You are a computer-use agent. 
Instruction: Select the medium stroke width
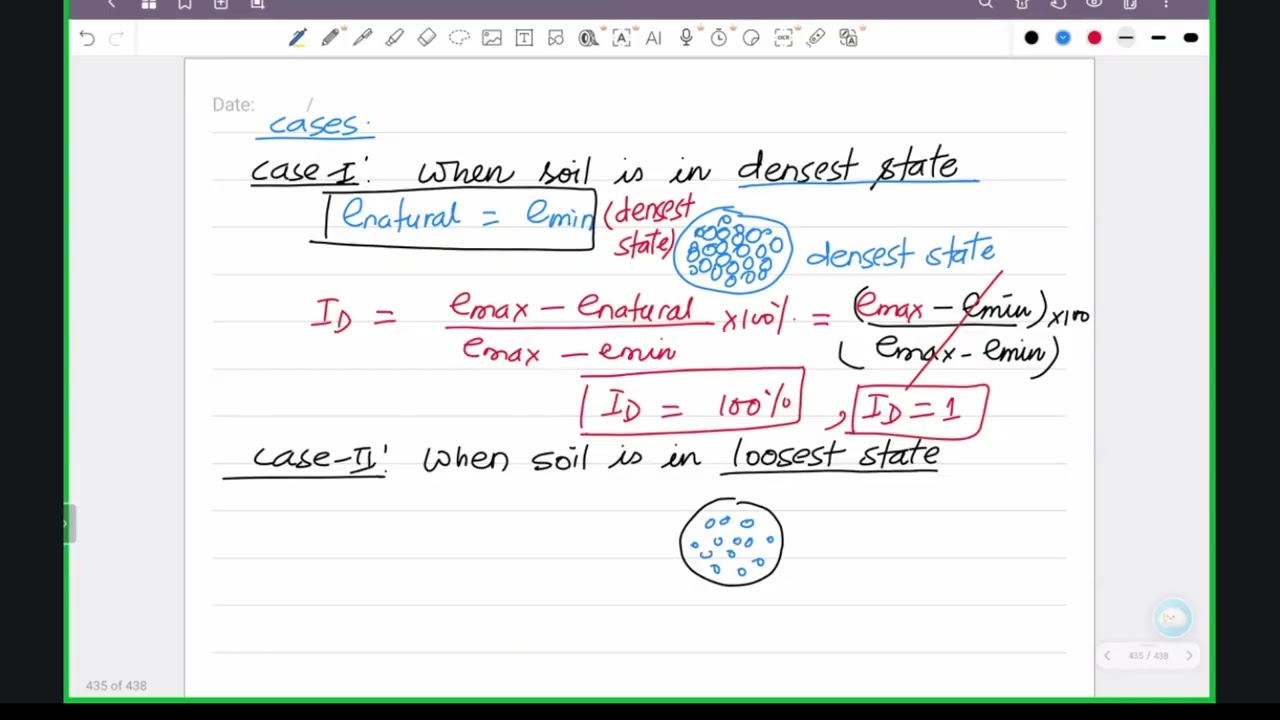(1158, 38)
